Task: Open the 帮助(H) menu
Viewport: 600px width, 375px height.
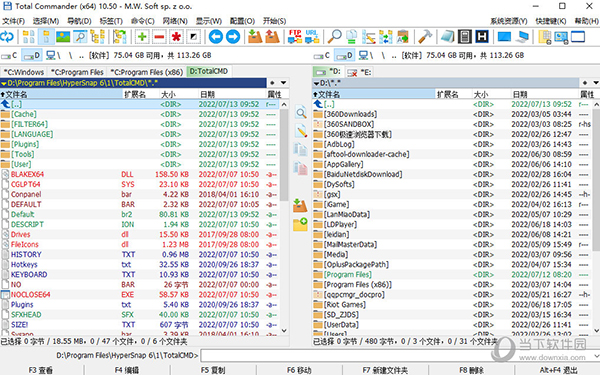Action: point(587,21)
